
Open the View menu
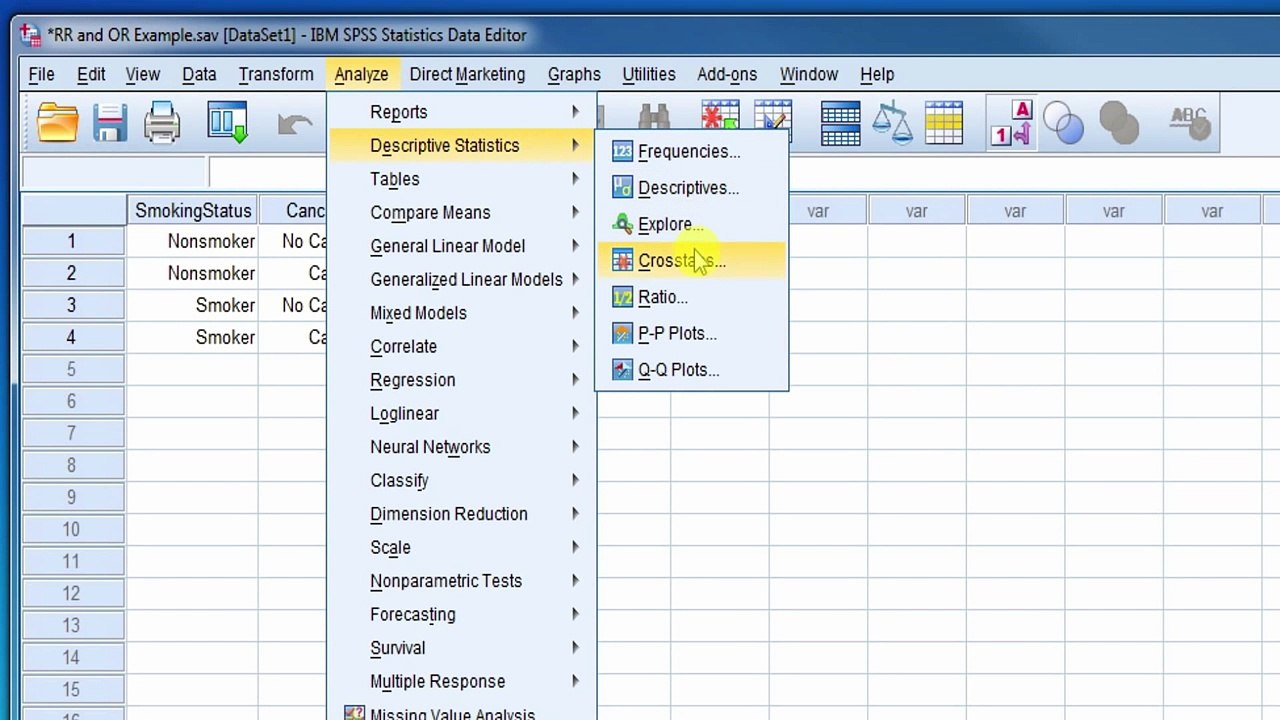click(142, 74)
